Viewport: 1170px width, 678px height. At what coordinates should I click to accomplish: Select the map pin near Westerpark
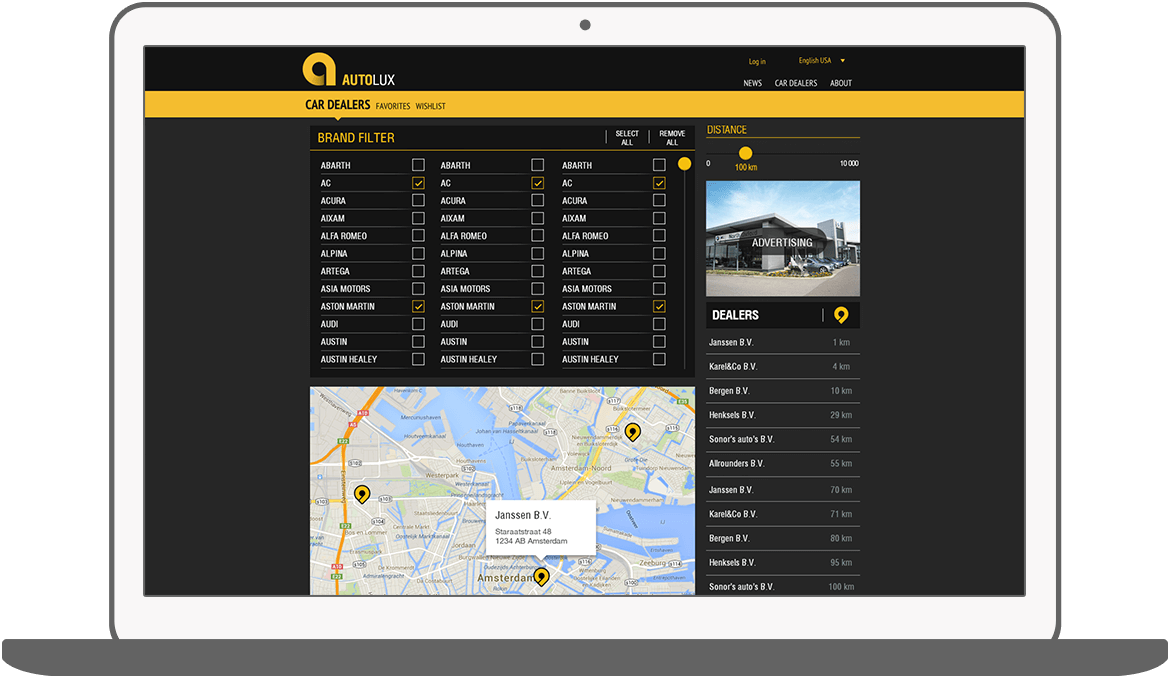click(362, 495)
